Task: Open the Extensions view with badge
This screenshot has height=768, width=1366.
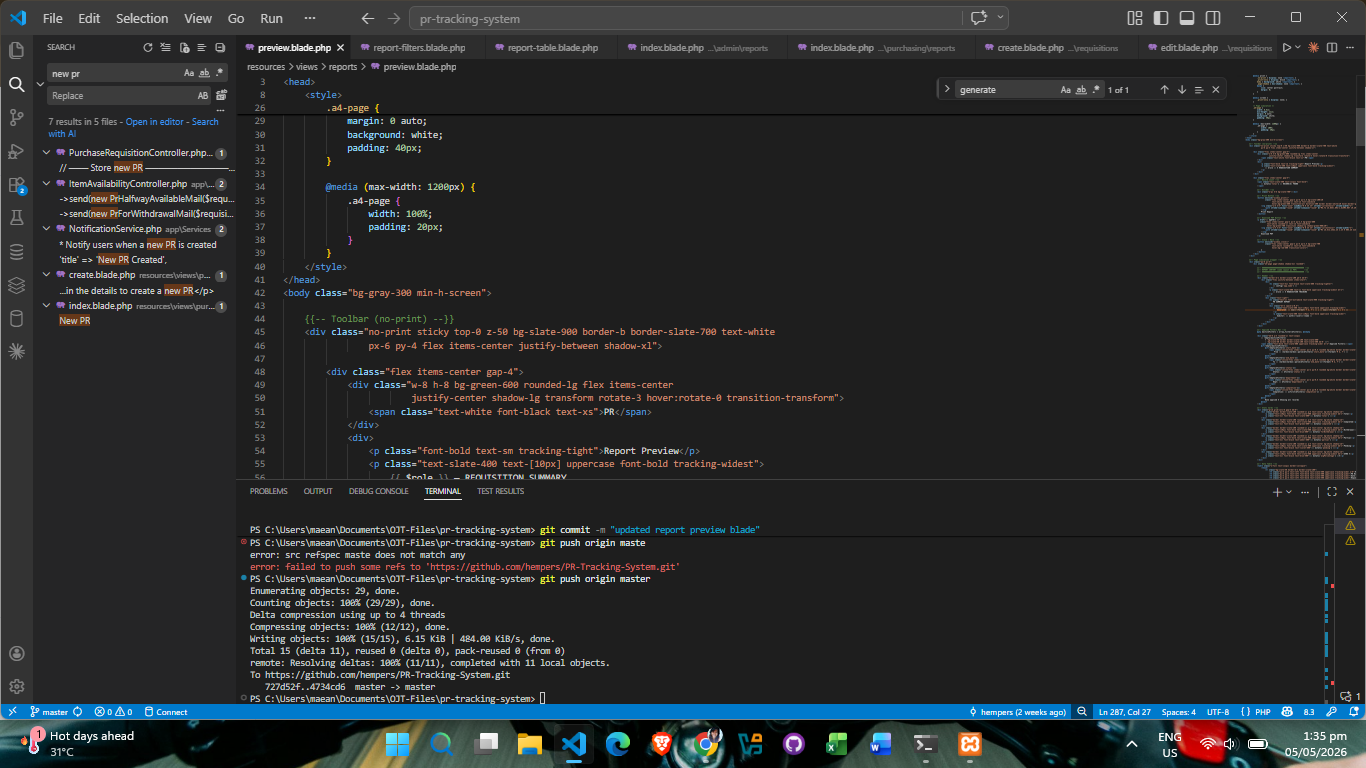Action: (16, 185)
